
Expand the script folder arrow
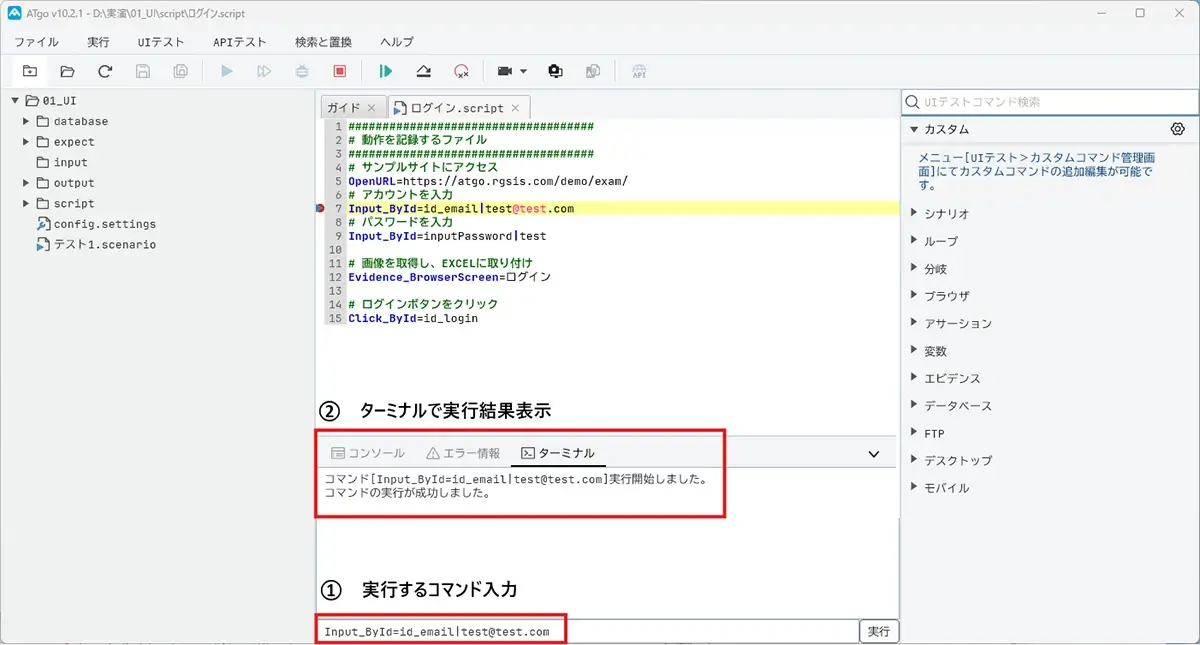click(27, 203)
